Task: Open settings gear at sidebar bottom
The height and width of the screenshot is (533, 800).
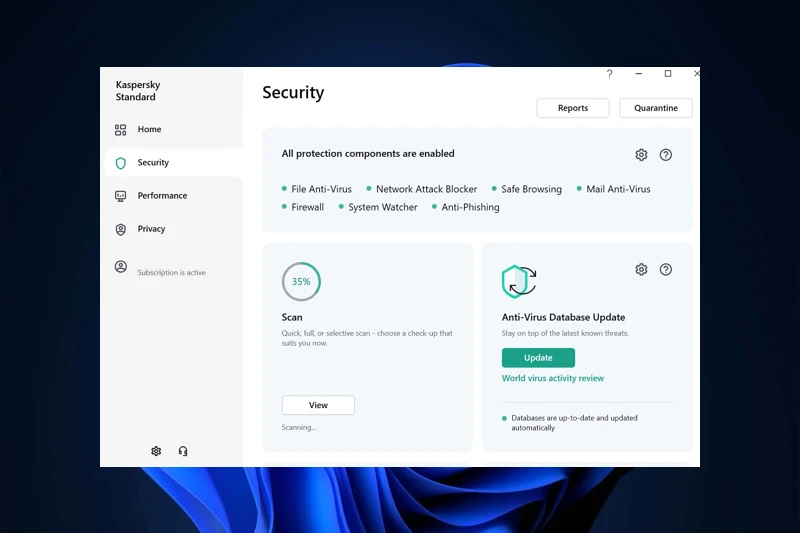Action: (156, 451)
